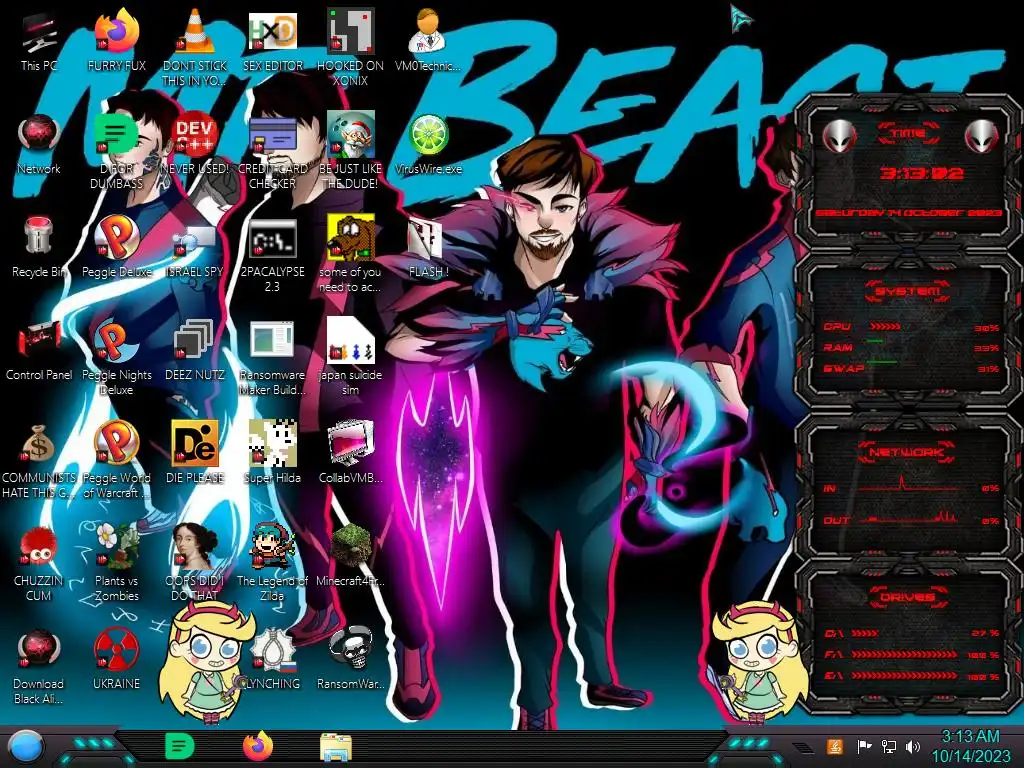1024x768 pixels.
Task: Select the LYNCHING icon
Action: (x=272, y=660)
